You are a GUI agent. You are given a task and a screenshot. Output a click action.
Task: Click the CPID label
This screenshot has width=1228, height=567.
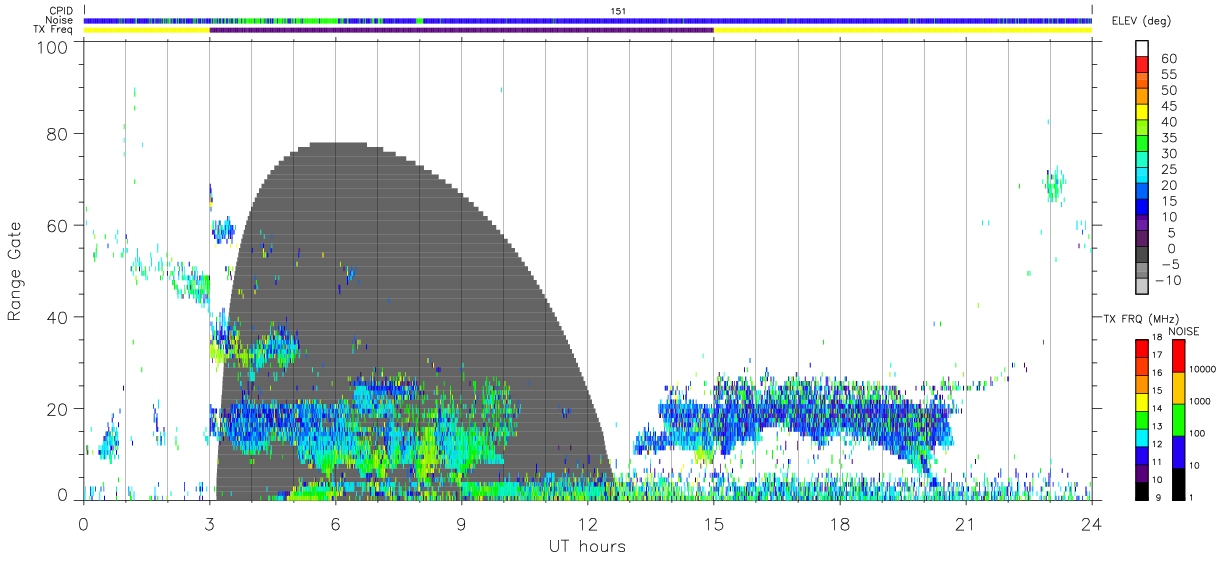point(61,11)
